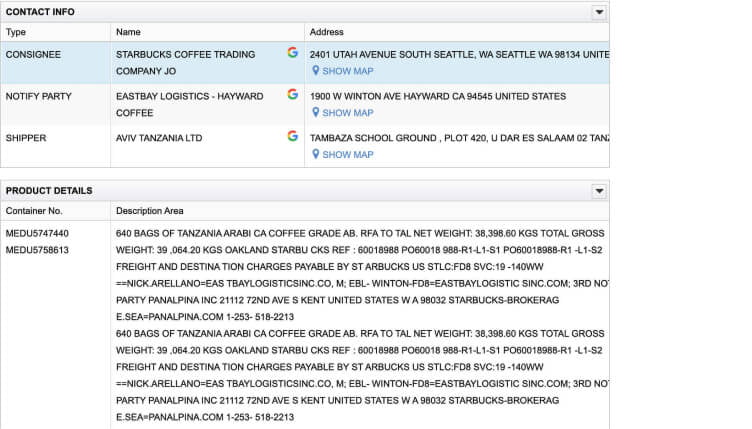
Task: Click the Container No. column header
Action: click(x=34, y=211)
